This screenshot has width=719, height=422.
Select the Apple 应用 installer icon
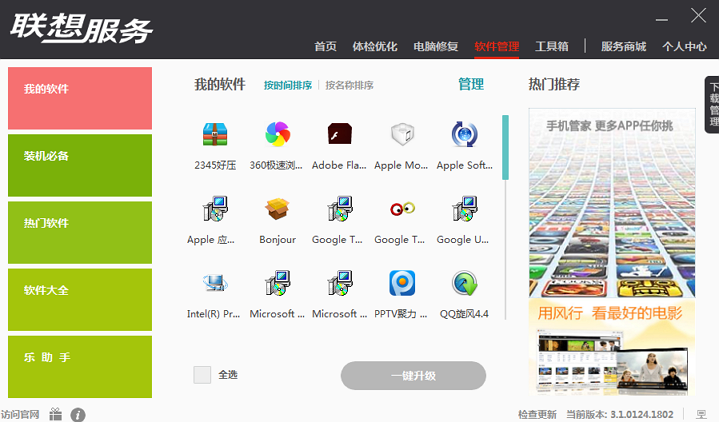click(x=215, y=209)
